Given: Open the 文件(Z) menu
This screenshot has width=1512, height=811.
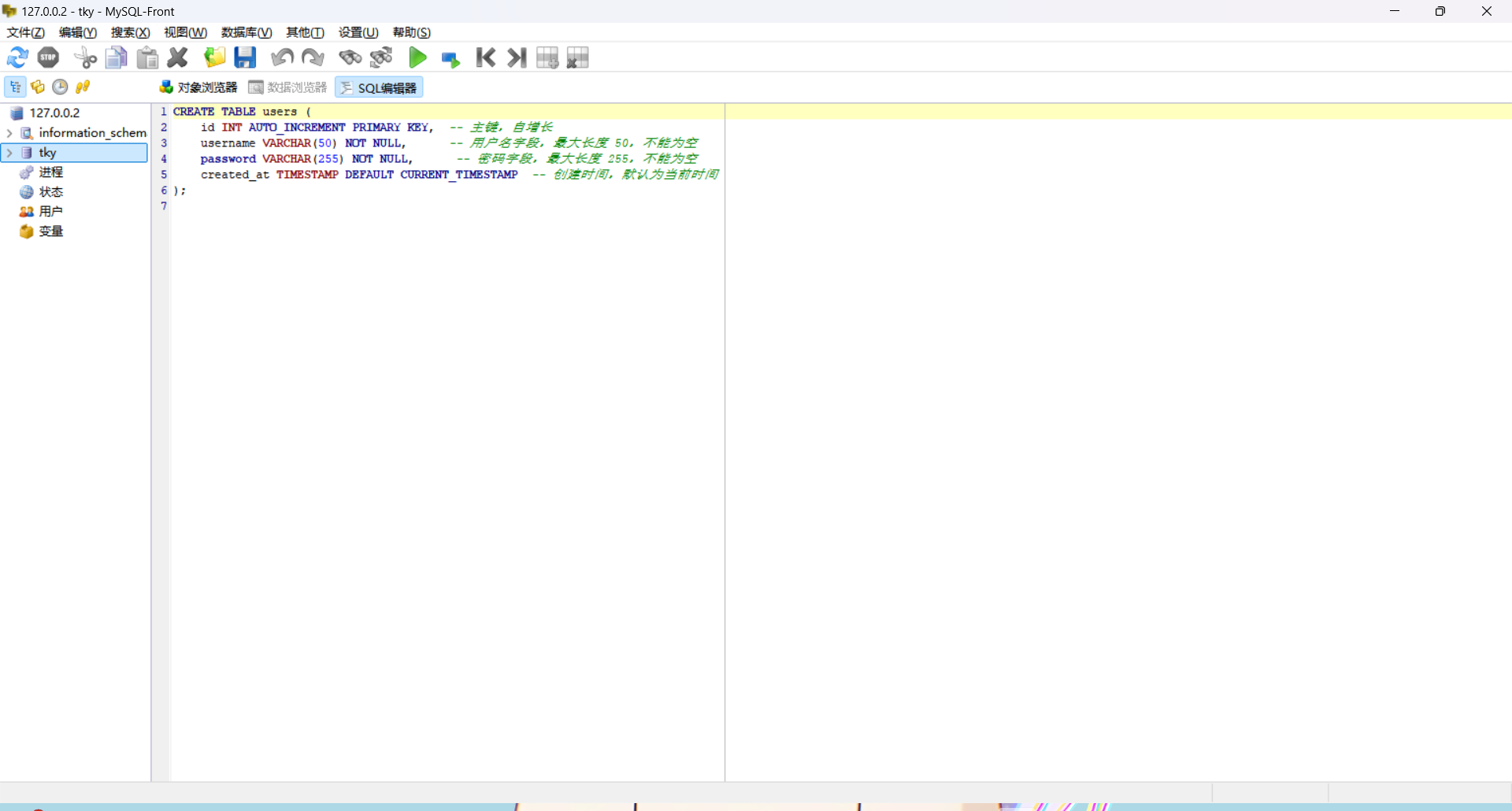Looking at the screenshot, I should [26, 32].
